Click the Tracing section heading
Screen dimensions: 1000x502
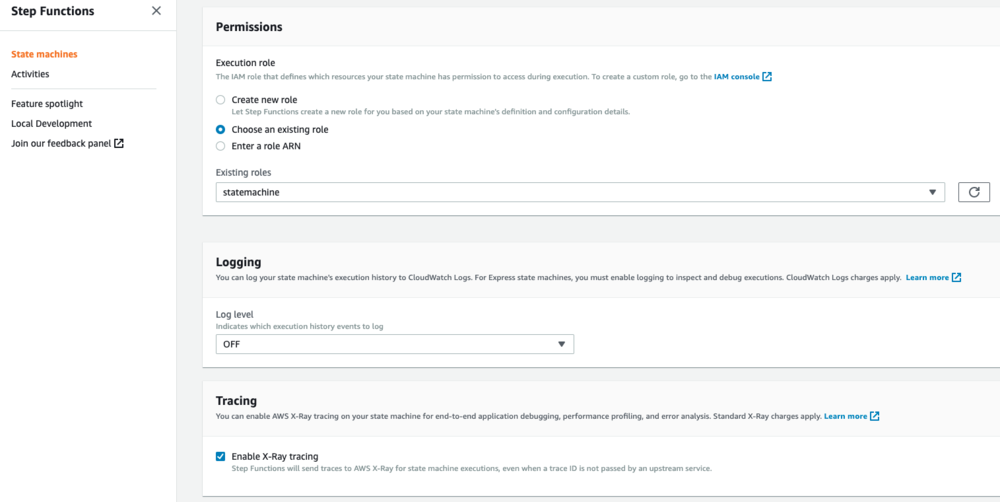point(236,401)
